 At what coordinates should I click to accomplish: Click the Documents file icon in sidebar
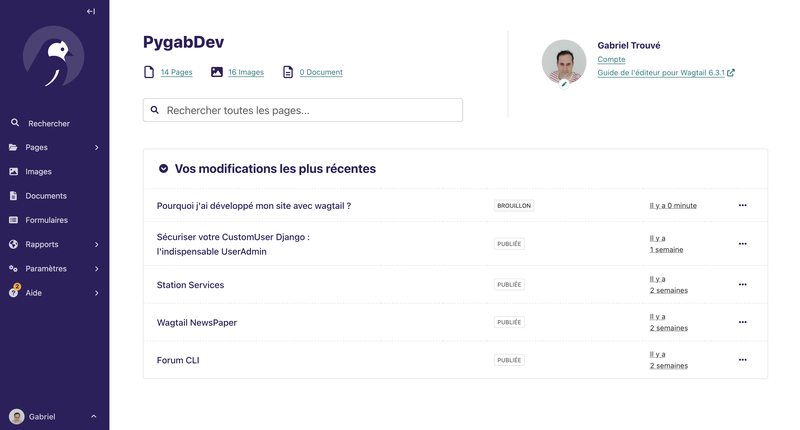click(13, 196)
